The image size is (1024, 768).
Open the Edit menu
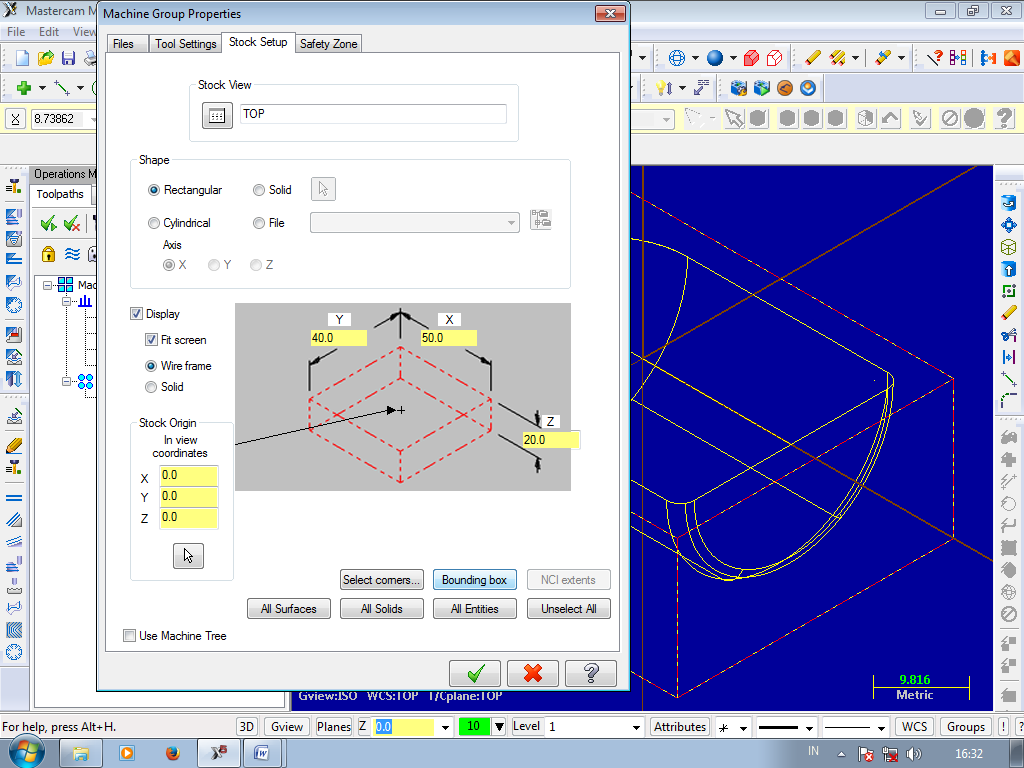pyautogui.click(x=49, y=31)
